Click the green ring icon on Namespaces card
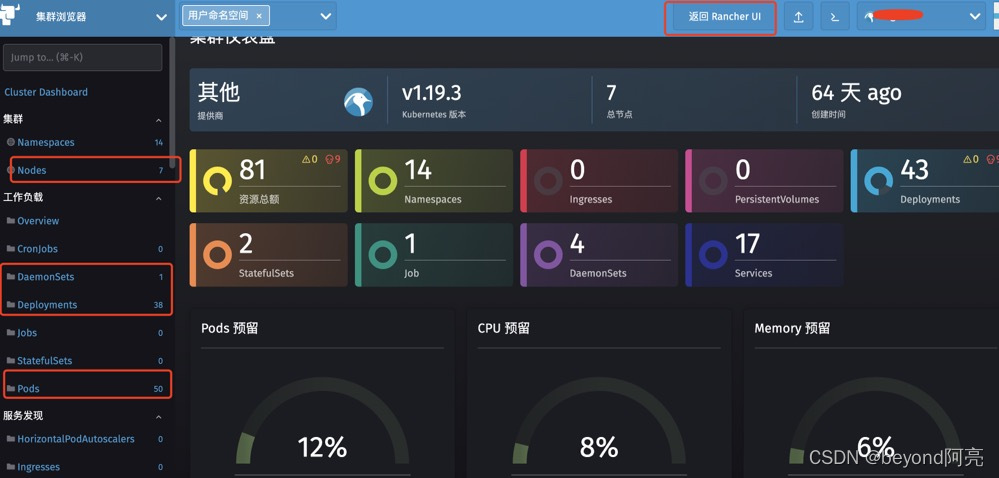 point(383,181)
